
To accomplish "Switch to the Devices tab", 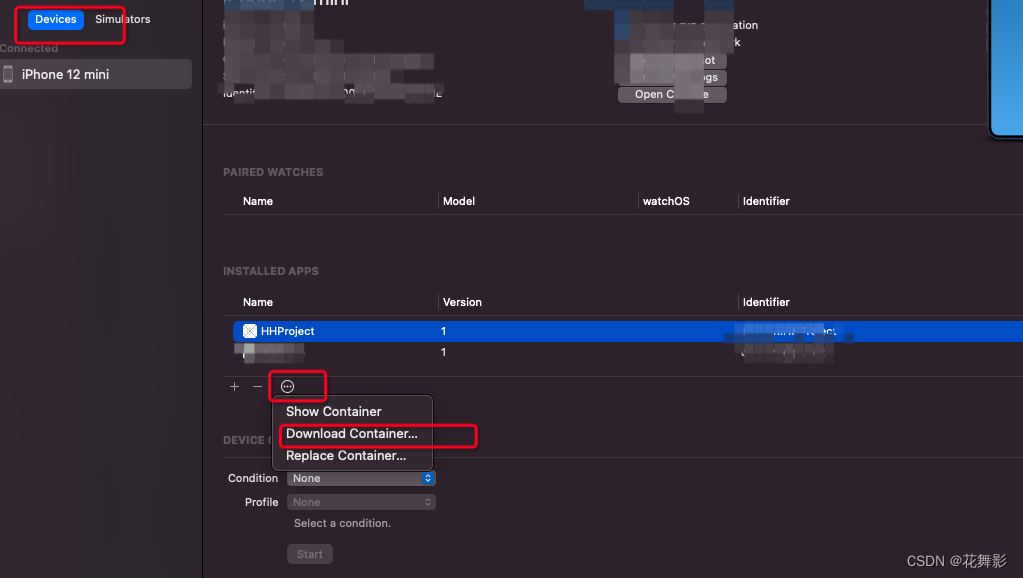I will (x=55, y=20).
